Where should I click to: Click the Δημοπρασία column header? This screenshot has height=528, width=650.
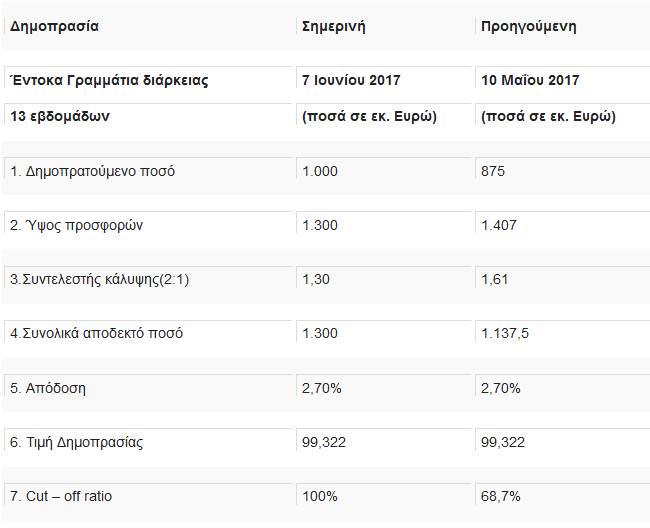tap(54, 26)
